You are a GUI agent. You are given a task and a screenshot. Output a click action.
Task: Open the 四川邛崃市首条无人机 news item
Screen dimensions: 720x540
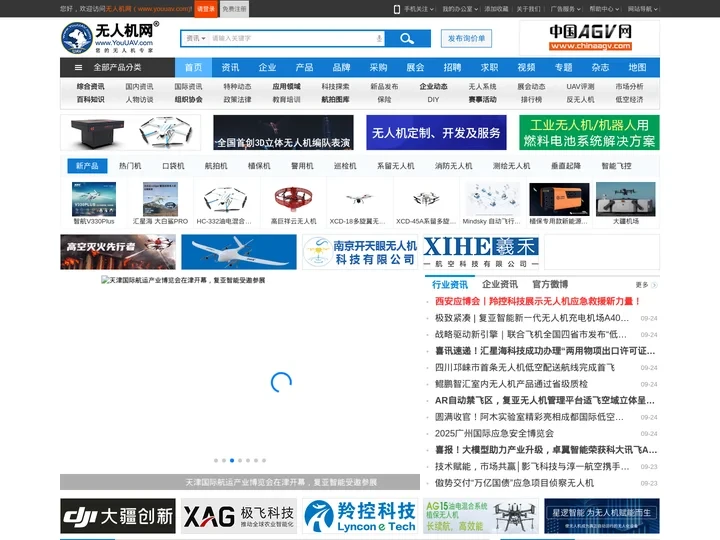525,367
